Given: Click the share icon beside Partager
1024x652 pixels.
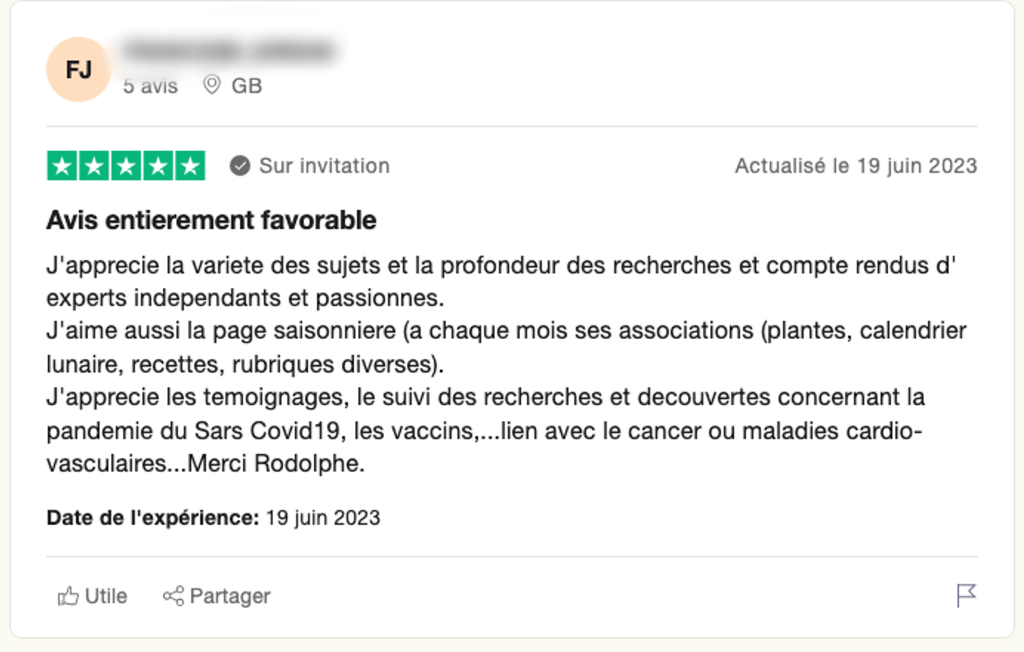Looking at the screenshot, I should (173, 597).
